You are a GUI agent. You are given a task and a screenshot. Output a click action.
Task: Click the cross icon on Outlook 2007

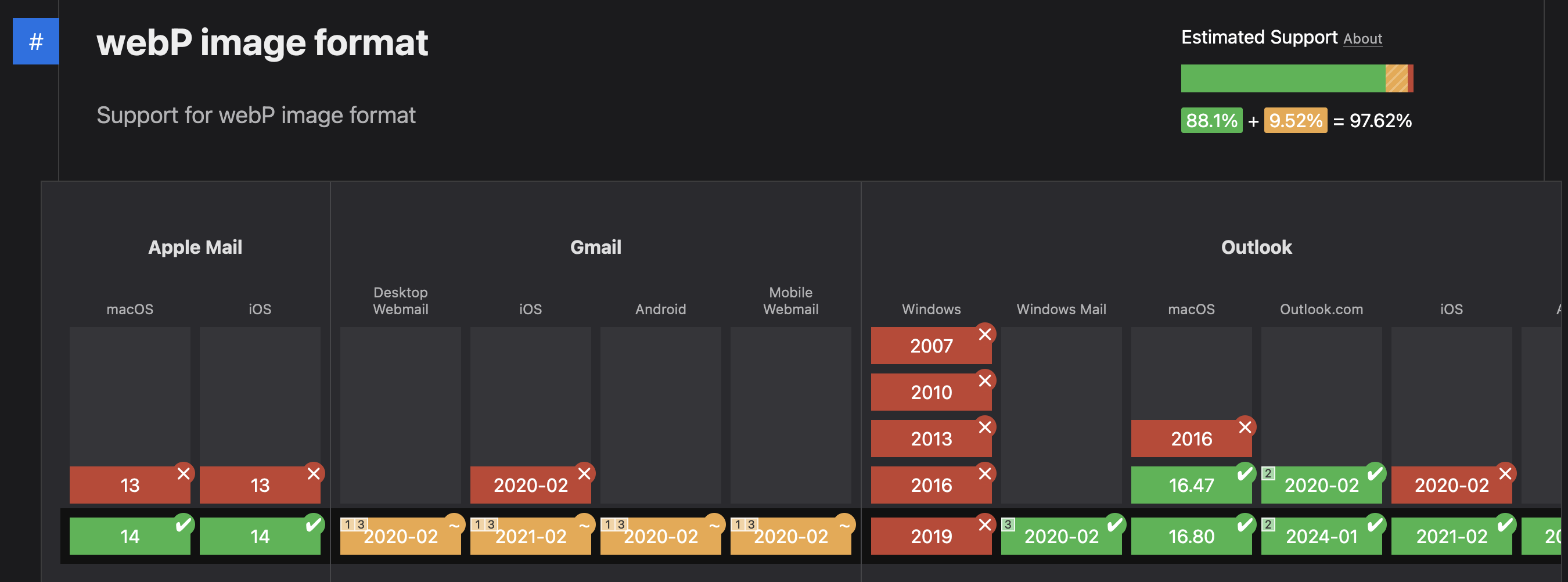(x=985, y=333)
